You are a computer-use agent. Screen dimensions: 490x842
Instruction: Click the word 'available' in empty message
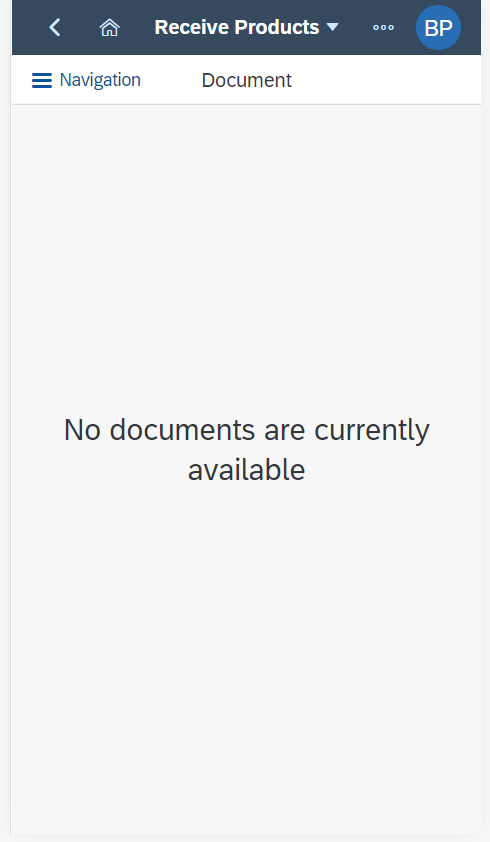coord(247,470)
